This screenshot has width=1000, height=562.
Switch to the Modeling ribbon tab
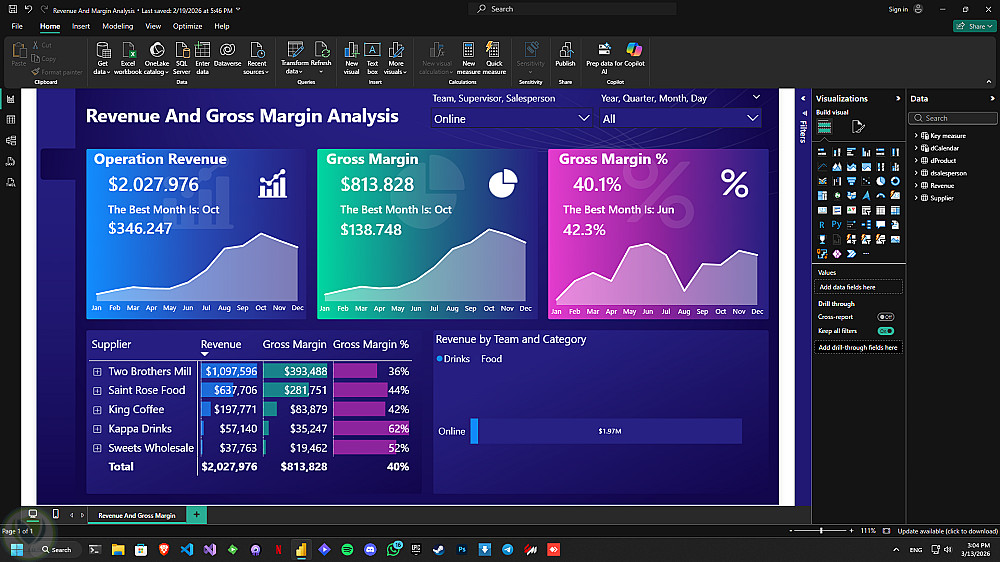pyautogui.click(x=118, y=26)
